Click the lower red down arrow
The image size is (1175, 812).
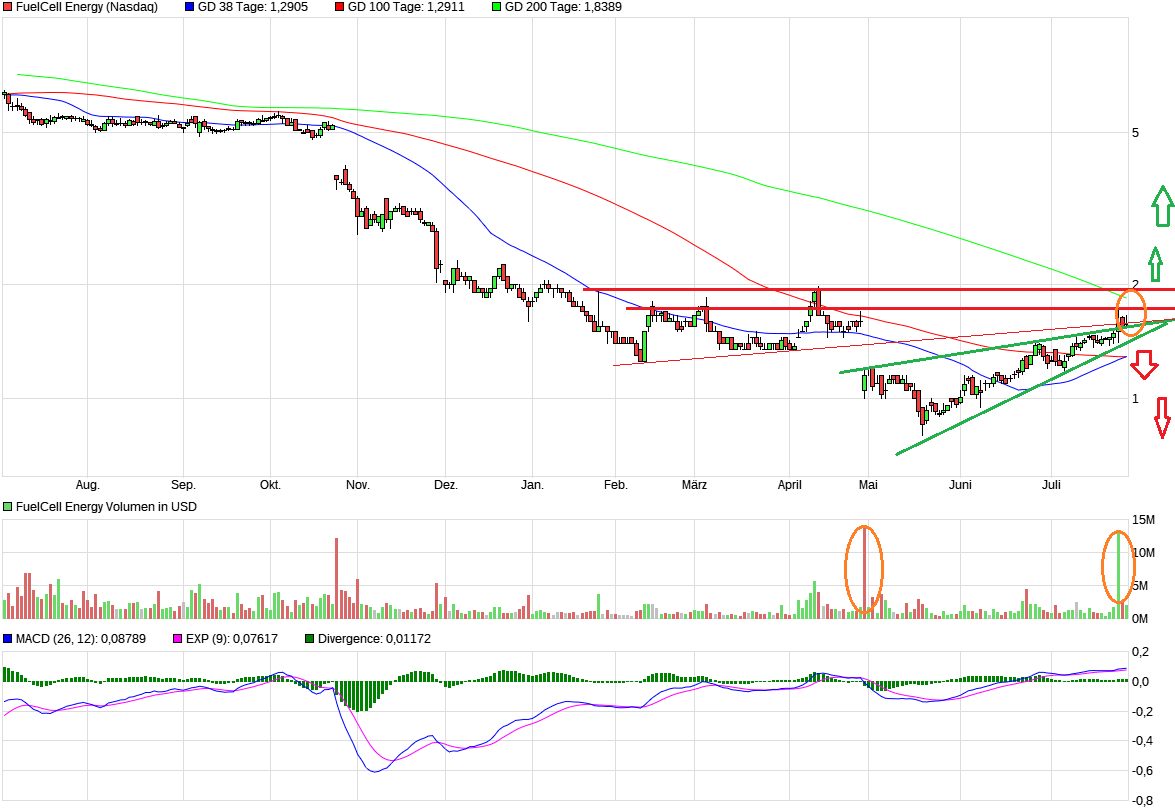click(1161, 416)
